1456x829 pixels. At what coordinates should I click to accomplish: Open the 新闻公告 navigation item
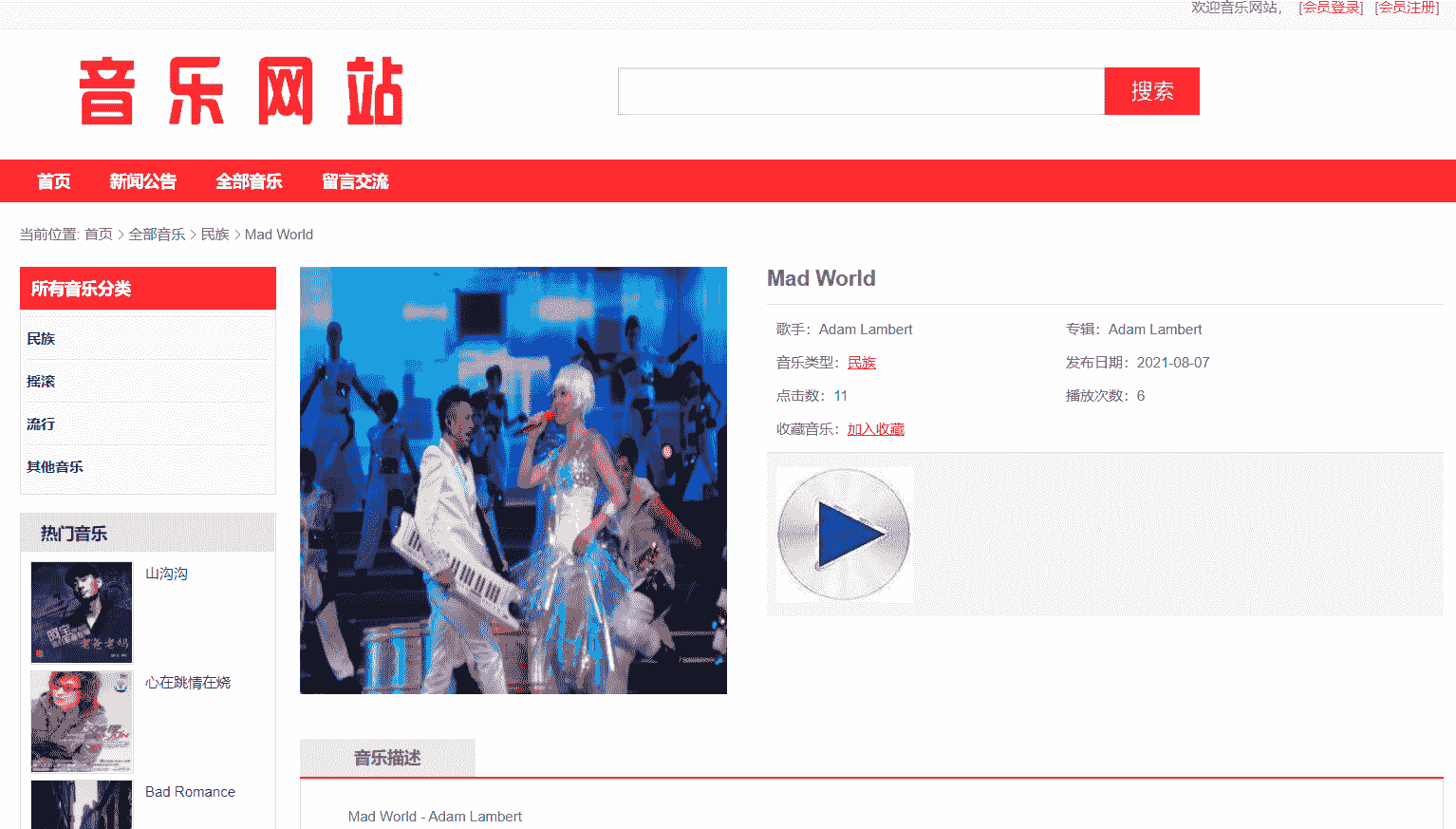point(142,181)
